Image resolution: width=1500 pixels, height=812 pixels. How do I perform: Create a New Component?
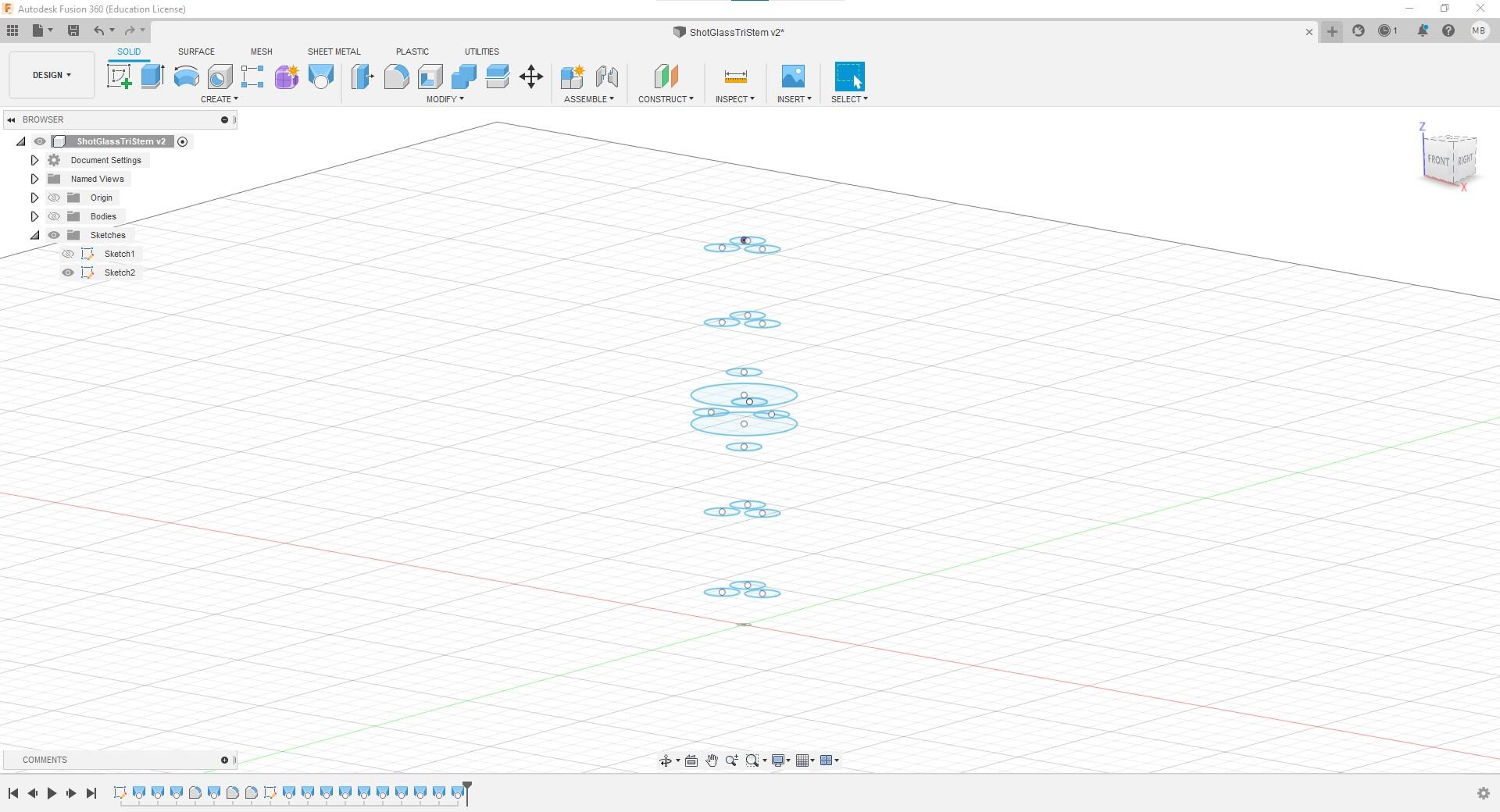573,77
